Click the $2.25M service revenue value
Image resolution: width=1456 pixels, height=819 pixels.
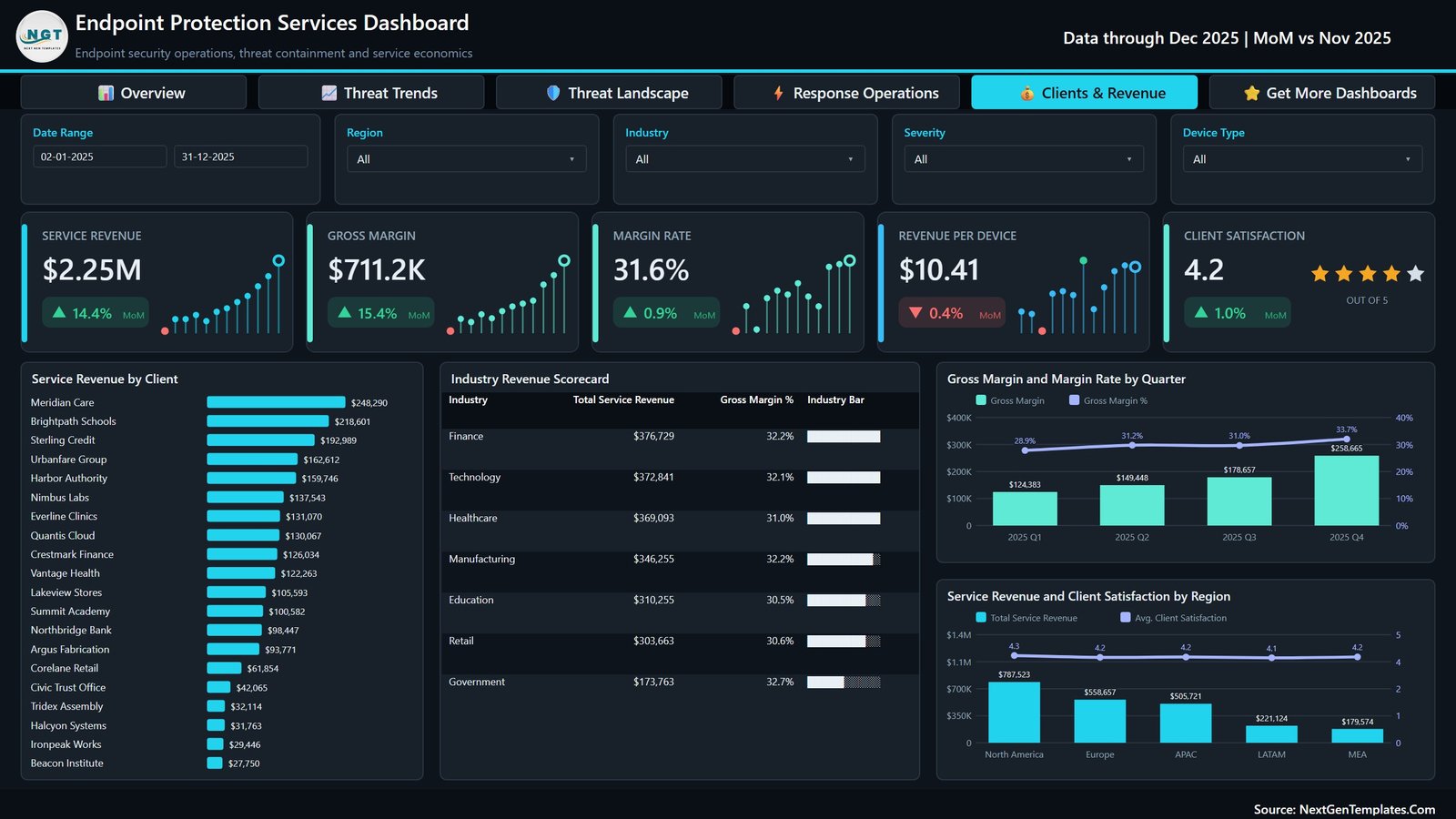point(92,270)
